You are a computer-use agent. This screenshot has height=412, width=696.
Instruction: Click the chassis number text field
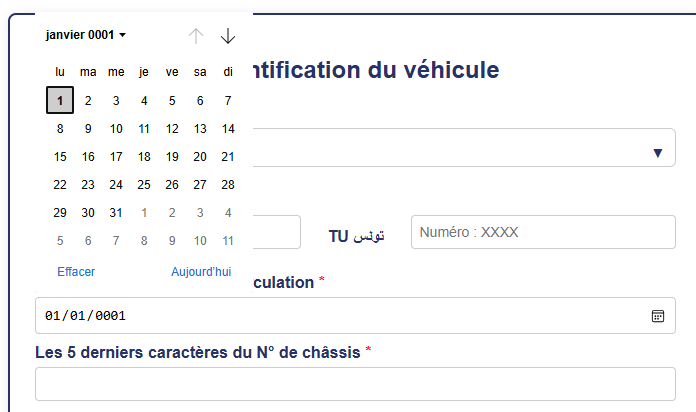[354, 384]
